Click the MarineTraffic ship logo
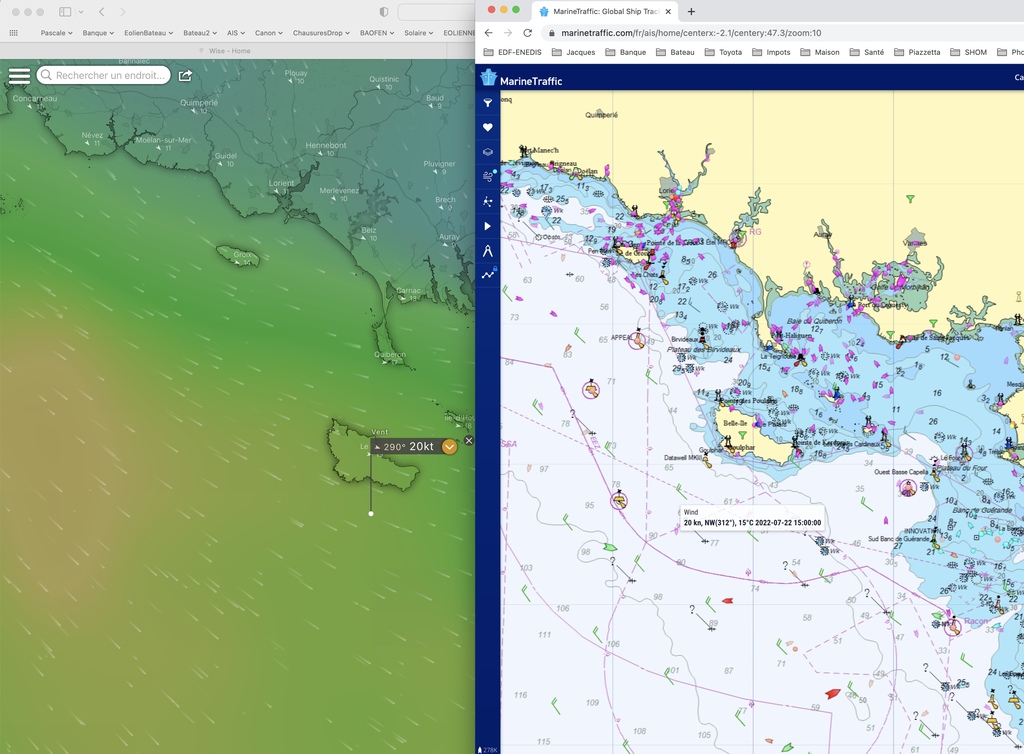Image resolution: width=1024 pixels, height=754 pixels. coord(488,78)
